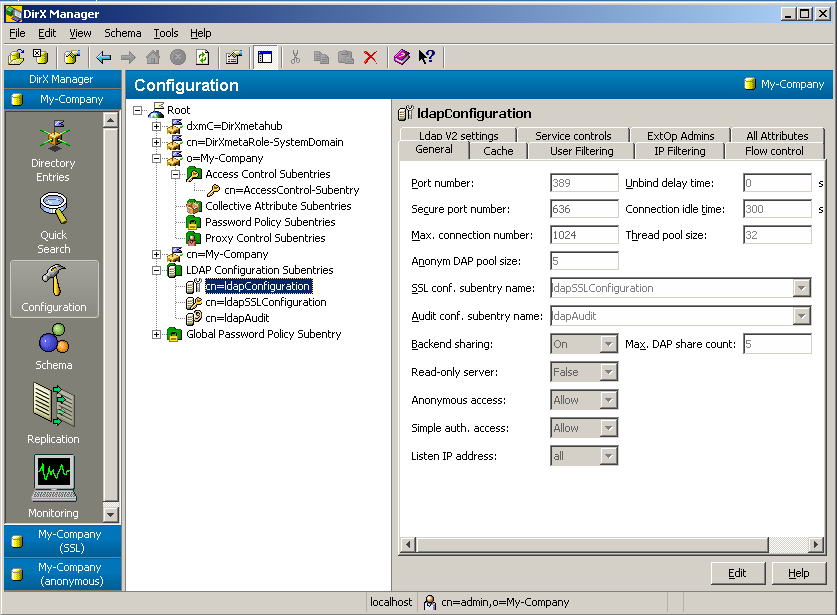
Task: Open the Schema menu
Action: click(123, 33)
